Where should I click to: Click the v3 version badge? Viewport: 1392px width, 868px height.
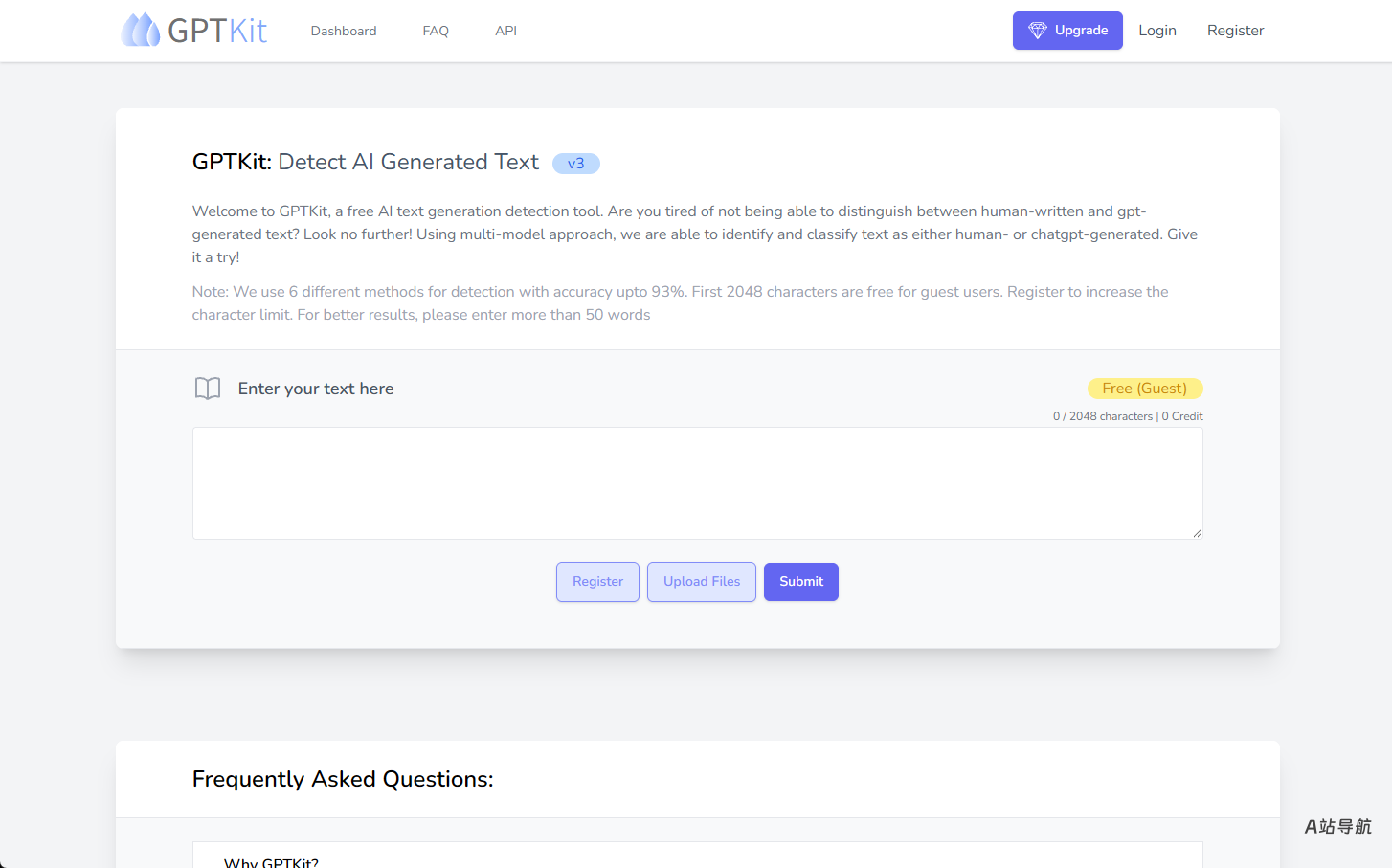coord(576,164)
